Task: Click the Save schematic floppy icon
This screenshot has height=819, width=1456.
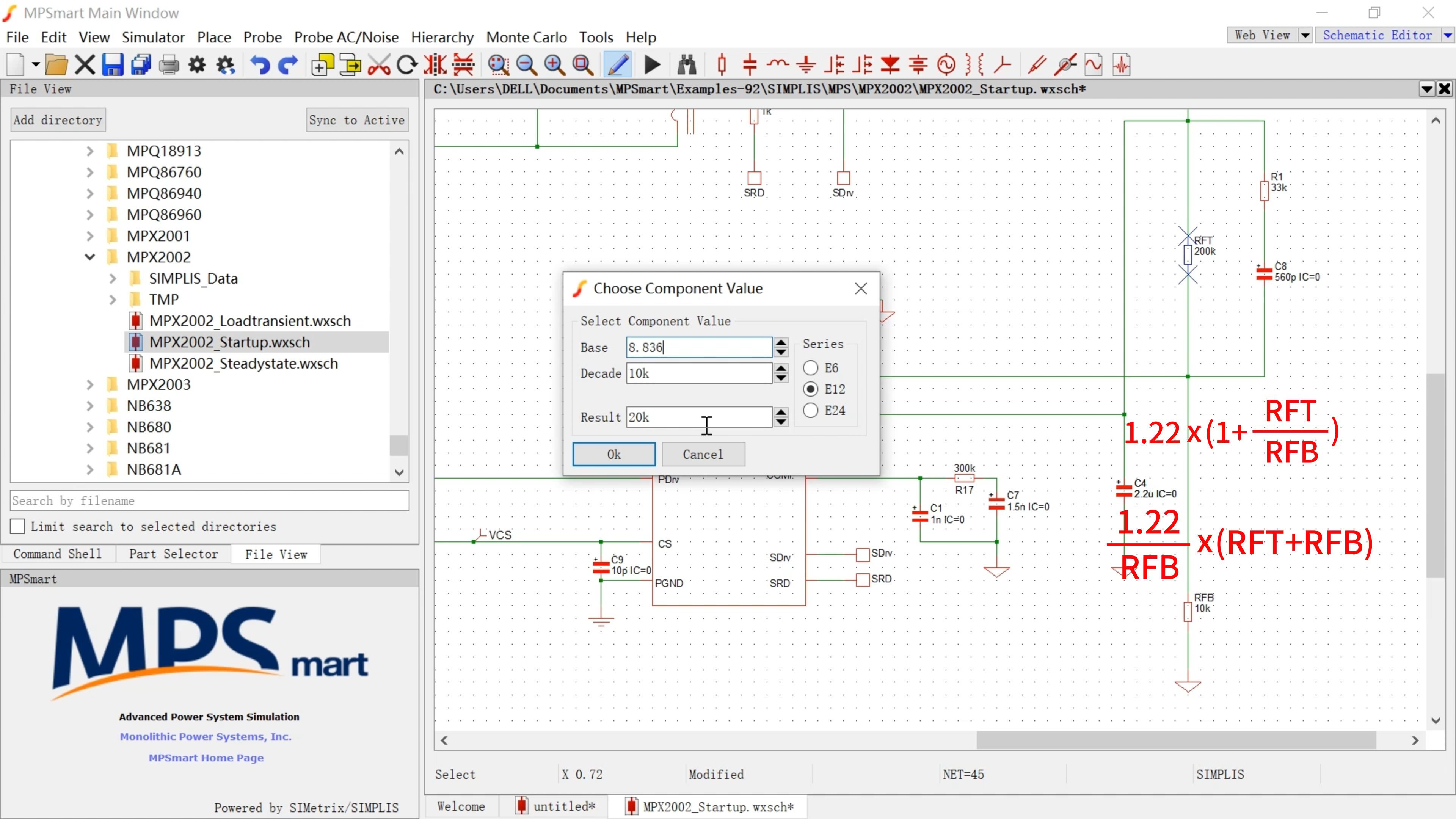Action: 113,65
